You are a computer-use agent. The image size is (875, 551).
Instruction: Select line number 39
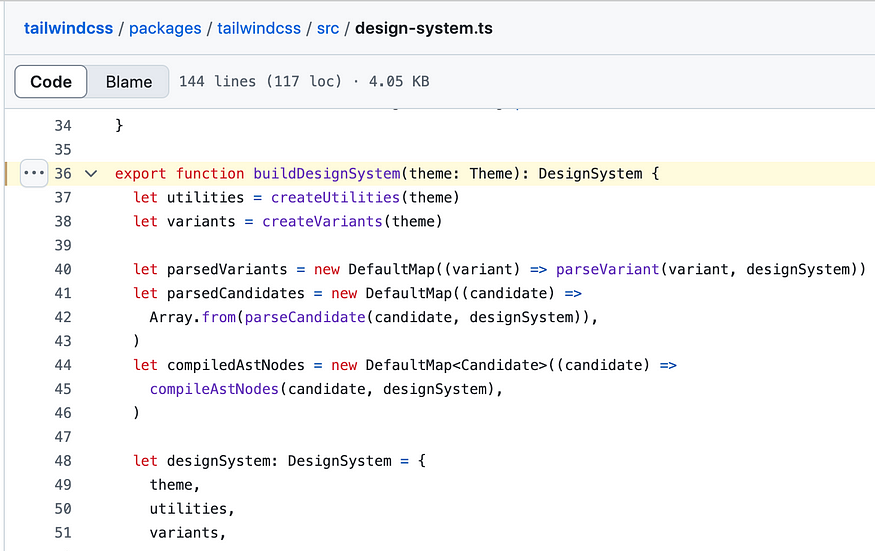pos(63,246)
